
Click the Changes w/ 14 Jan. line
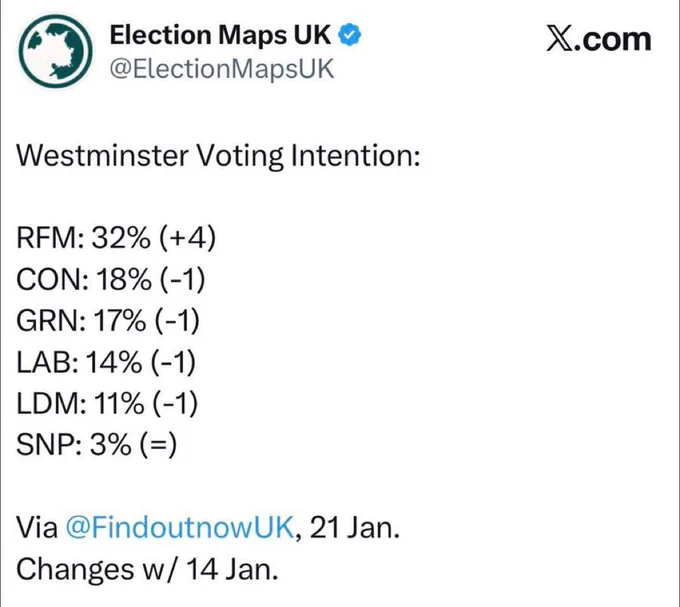point(147,569)
